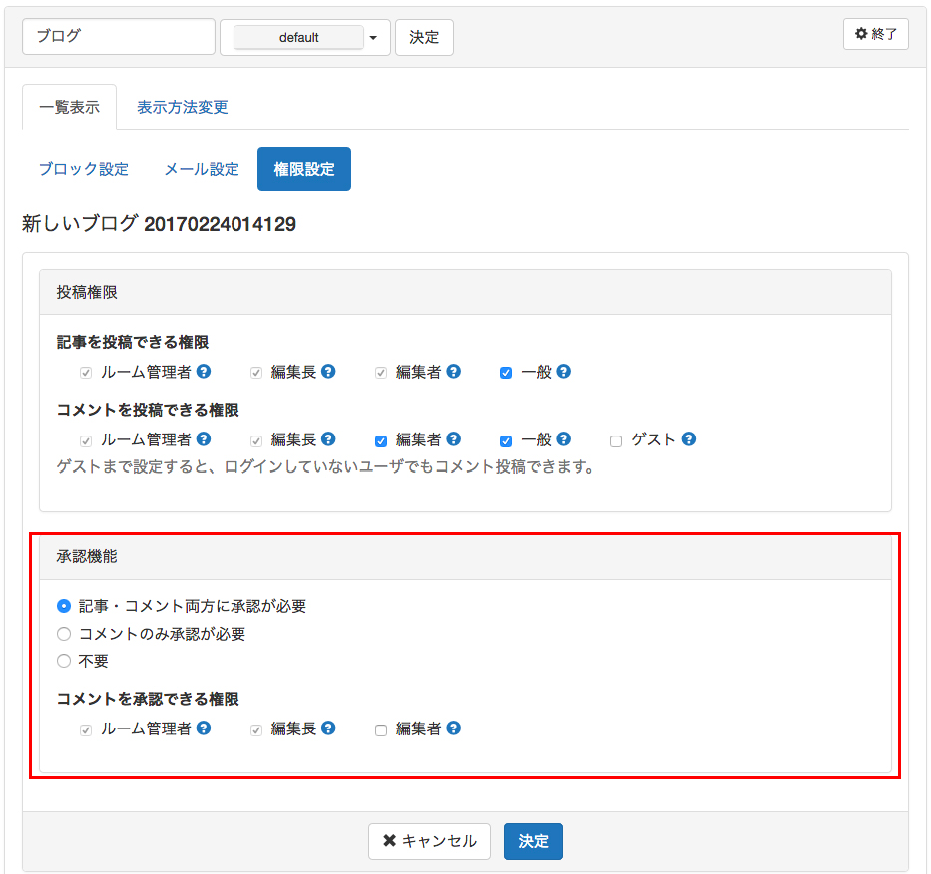Enable the ゲスト comment posting checkbox

click(616, 441)
